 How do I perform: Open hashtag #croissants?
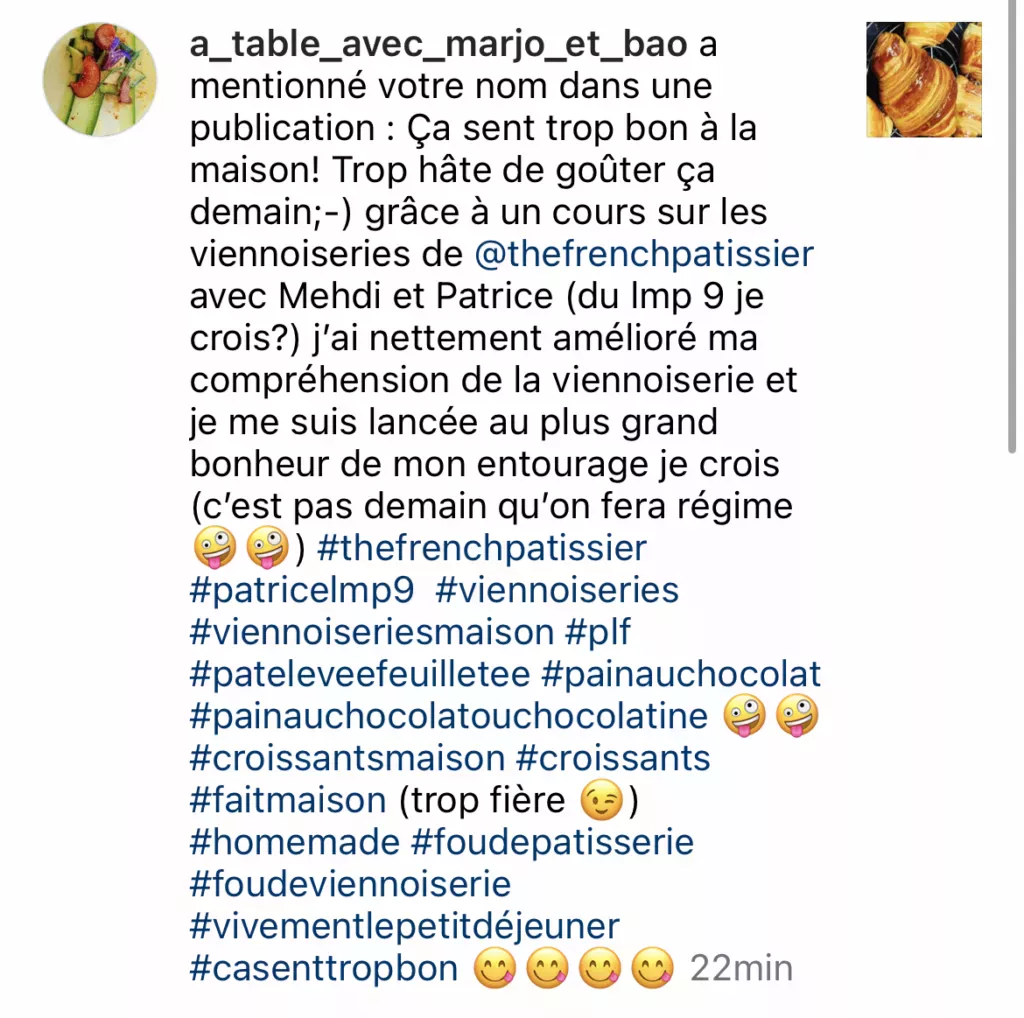(x=613, y=758)
